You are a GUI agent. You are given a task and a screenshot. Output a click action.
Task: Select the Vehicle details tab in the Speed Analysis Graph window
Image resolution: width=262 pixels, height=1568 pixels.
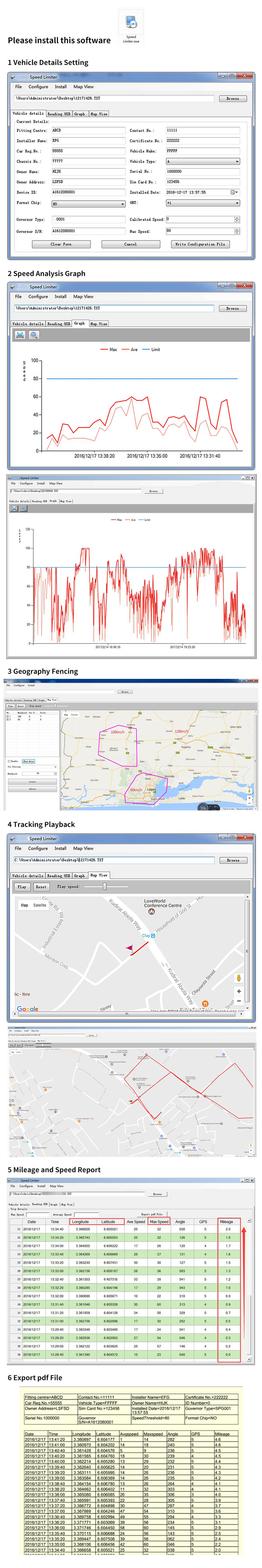tap(28, 324)
